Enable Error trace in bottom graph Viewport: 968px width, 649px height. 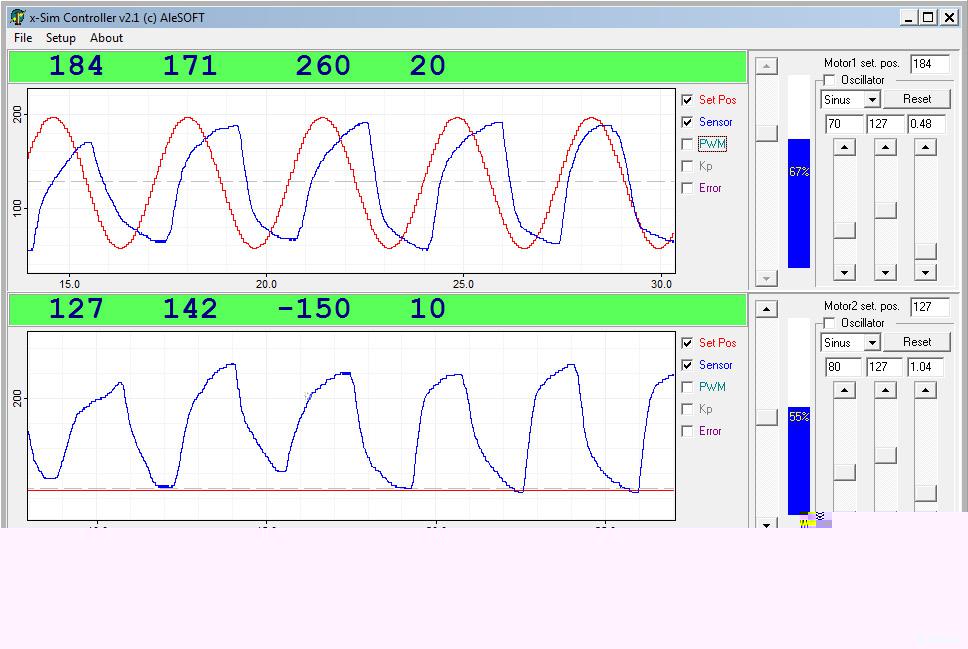[687, 431]
